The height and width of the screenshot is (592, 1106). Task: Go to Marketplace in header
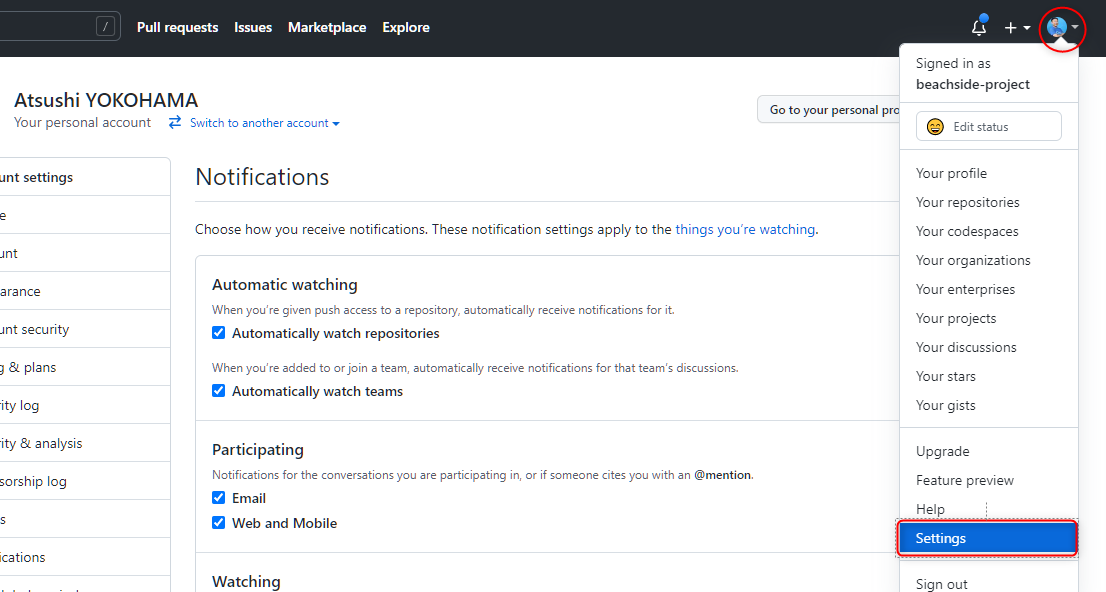327,27
